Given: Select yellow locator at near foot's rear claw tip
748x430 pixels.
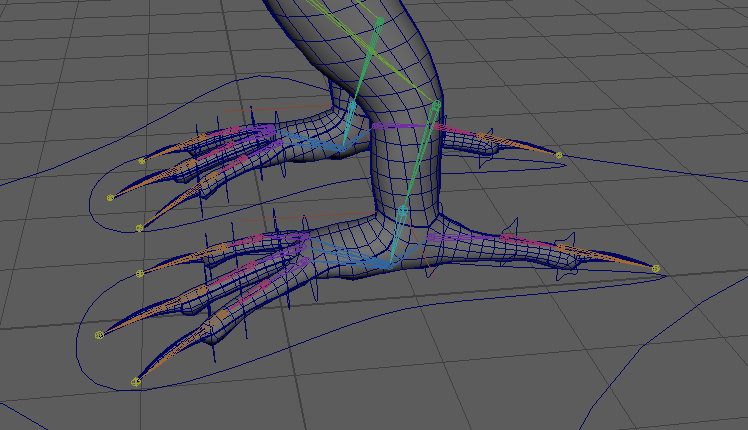Looking at the screenshot, I should tap(656, 268).
